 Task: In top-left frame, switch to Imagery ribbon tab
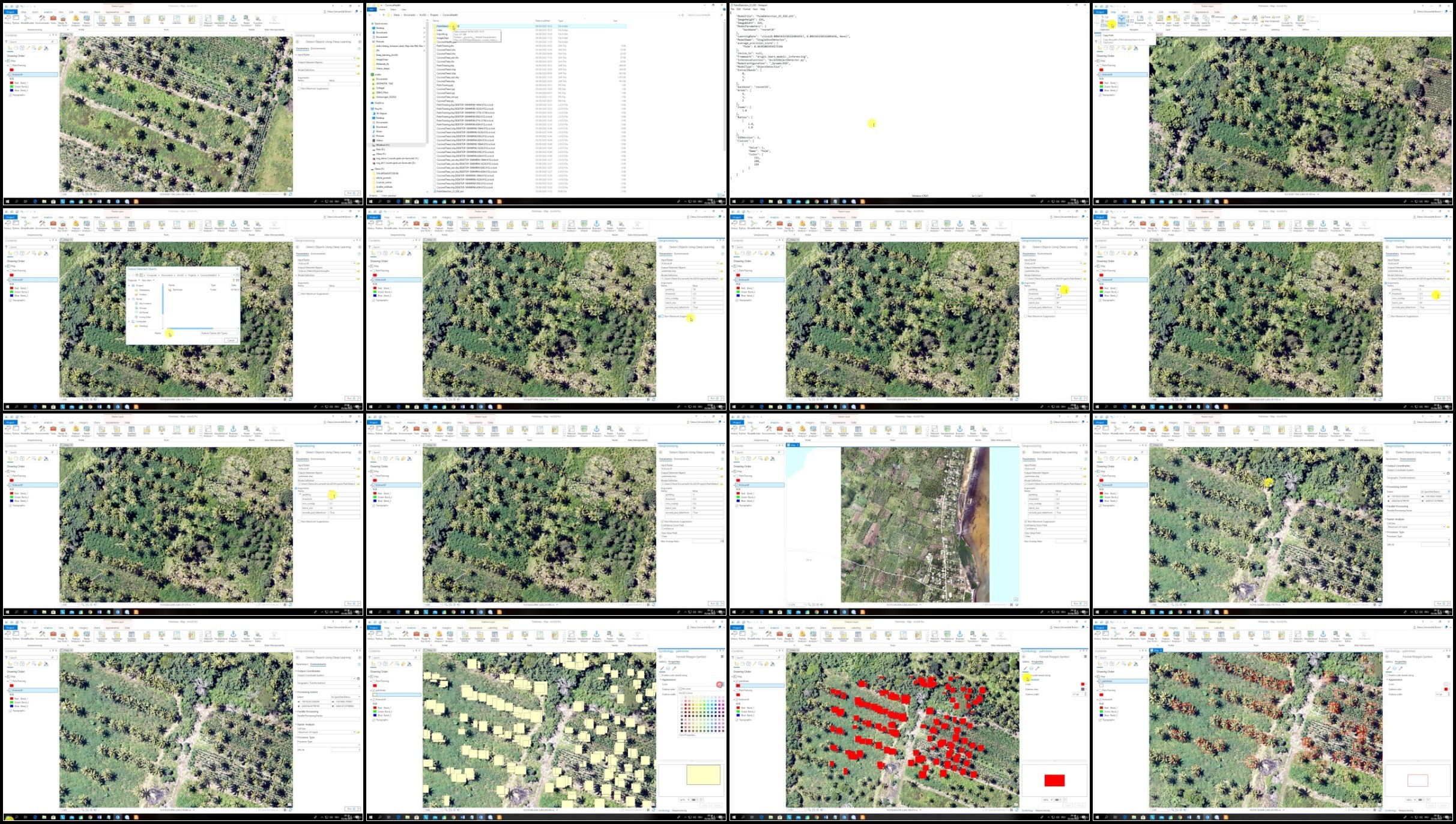[x=83, y=11]
